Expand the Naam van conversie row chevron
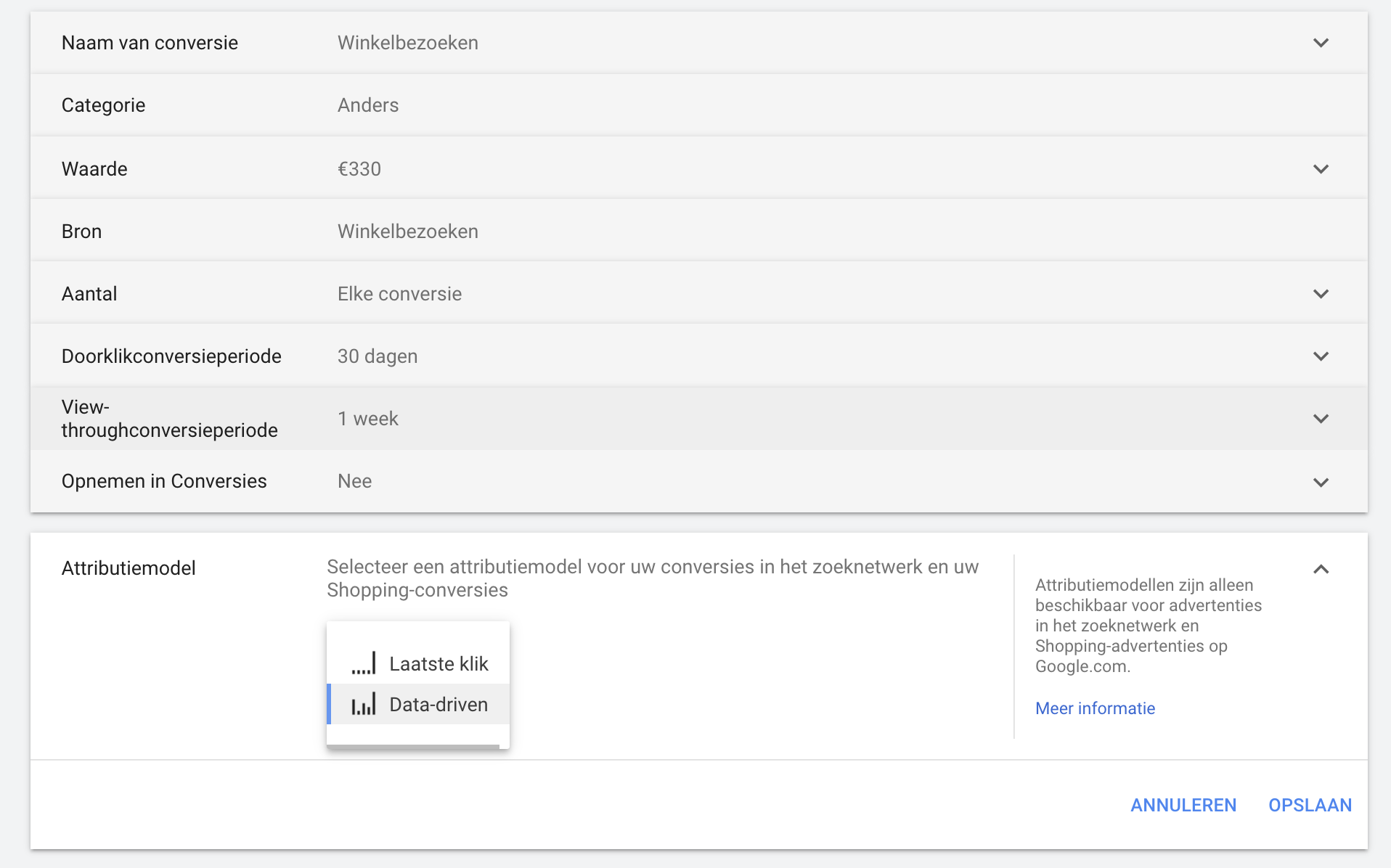This screenshot has height=868, width=1391. tap(1321, 43)
